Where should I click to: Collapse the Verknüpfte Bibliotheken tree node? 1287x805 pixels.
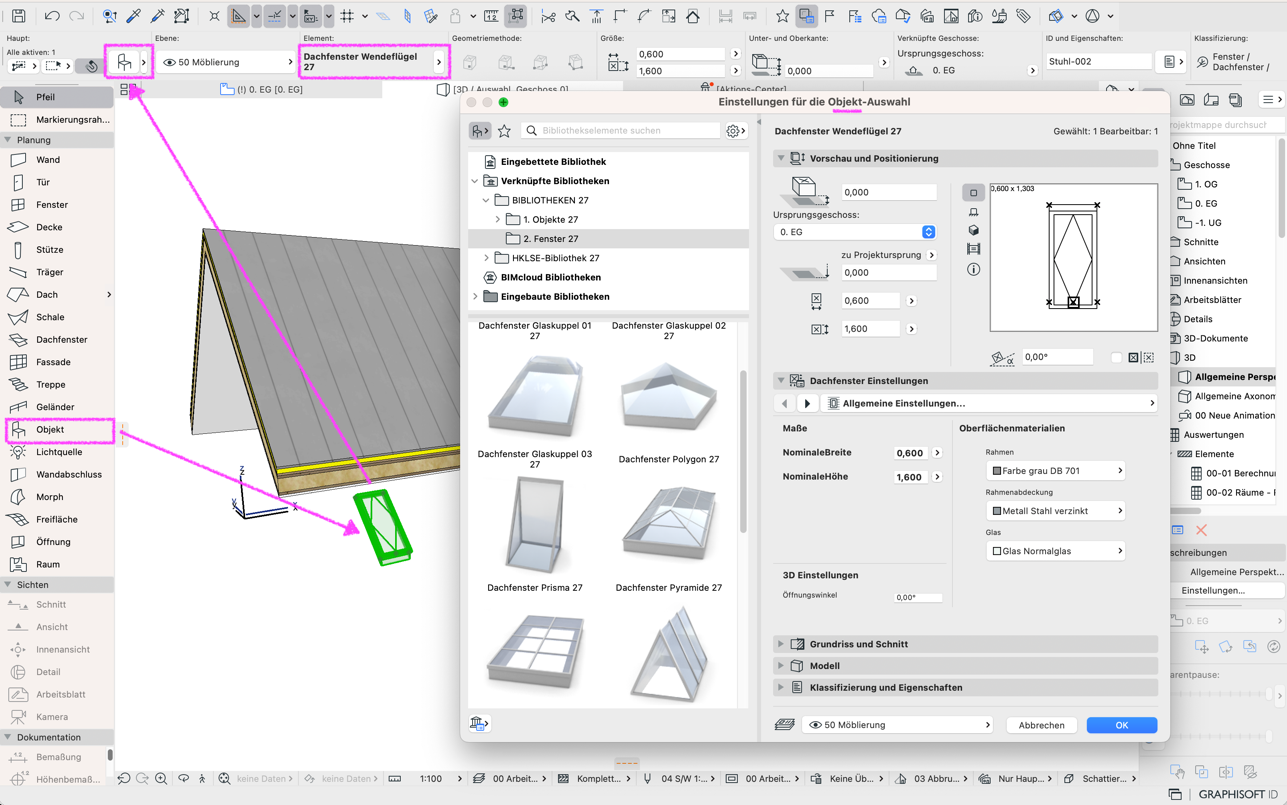pos(475,181)
